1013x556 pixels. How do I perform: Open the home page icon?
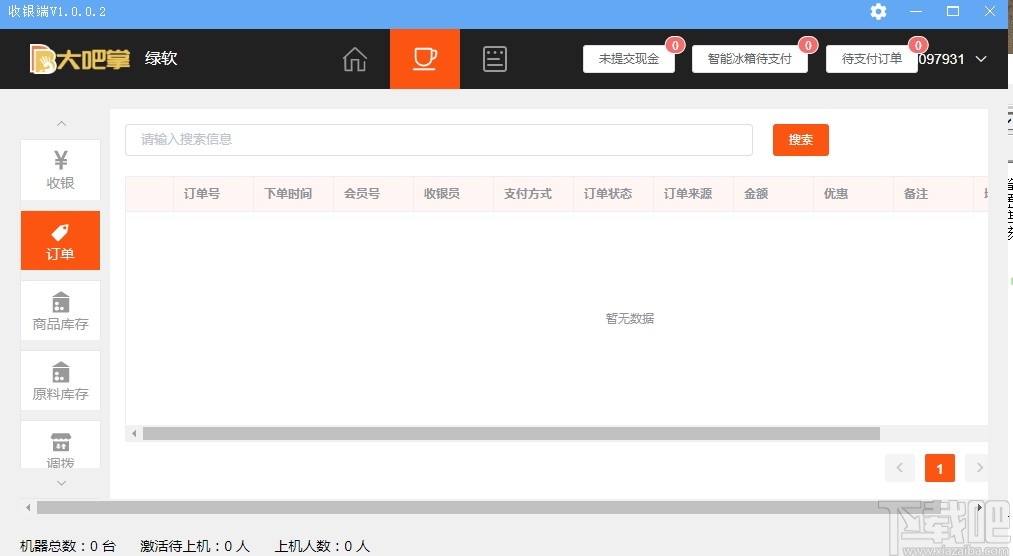click(x=355, y=59)
